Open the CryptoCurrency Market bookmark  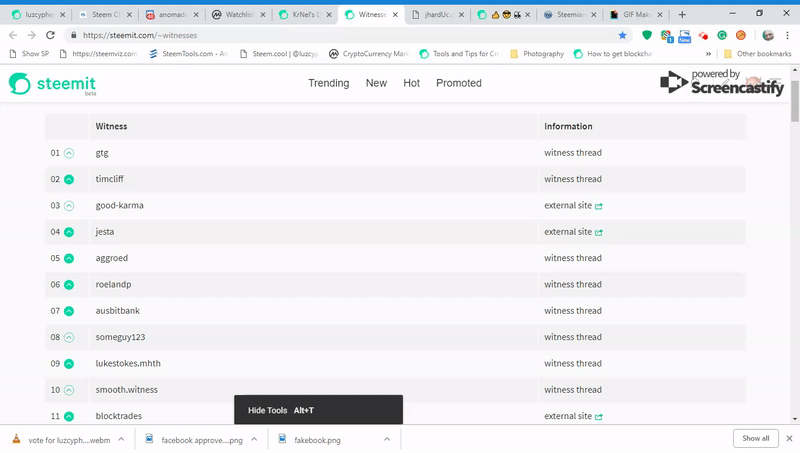pyautogui.click(x=368, y=54)
